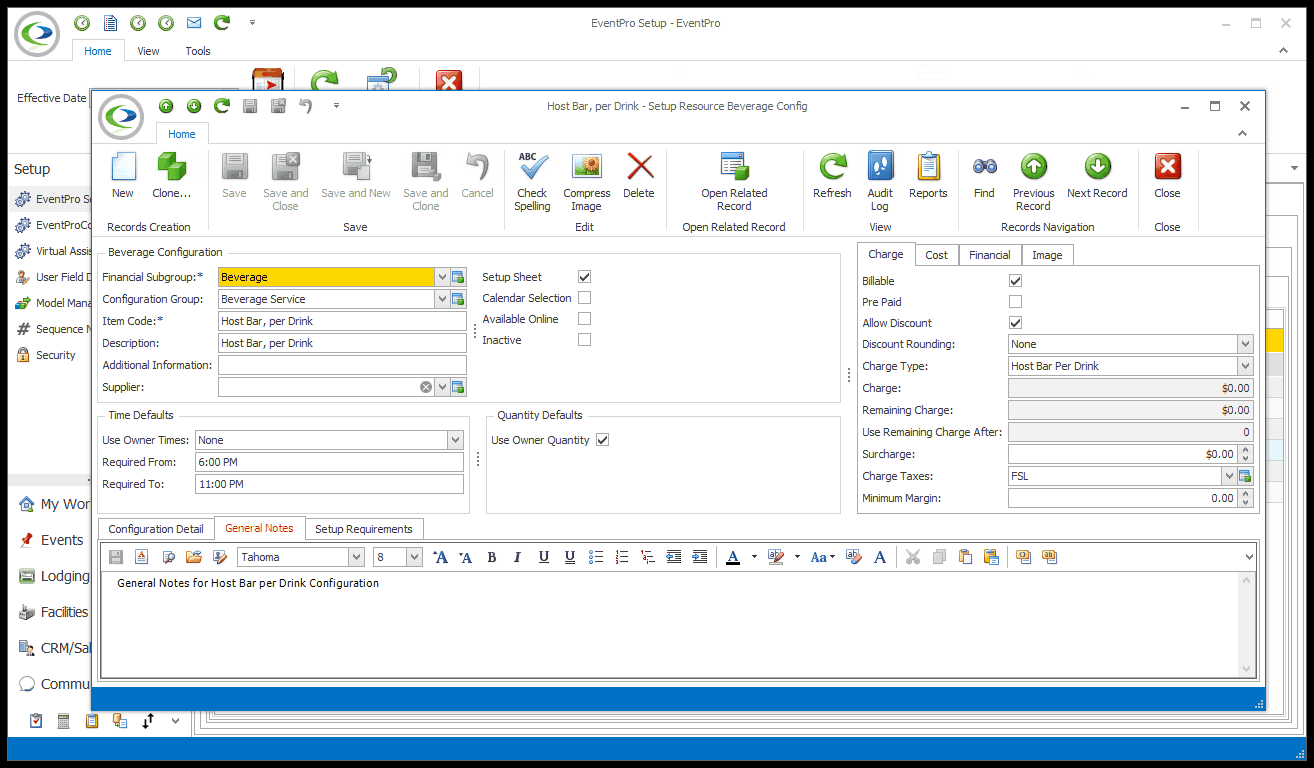Delete this beverage configuration record

[638, 176]
